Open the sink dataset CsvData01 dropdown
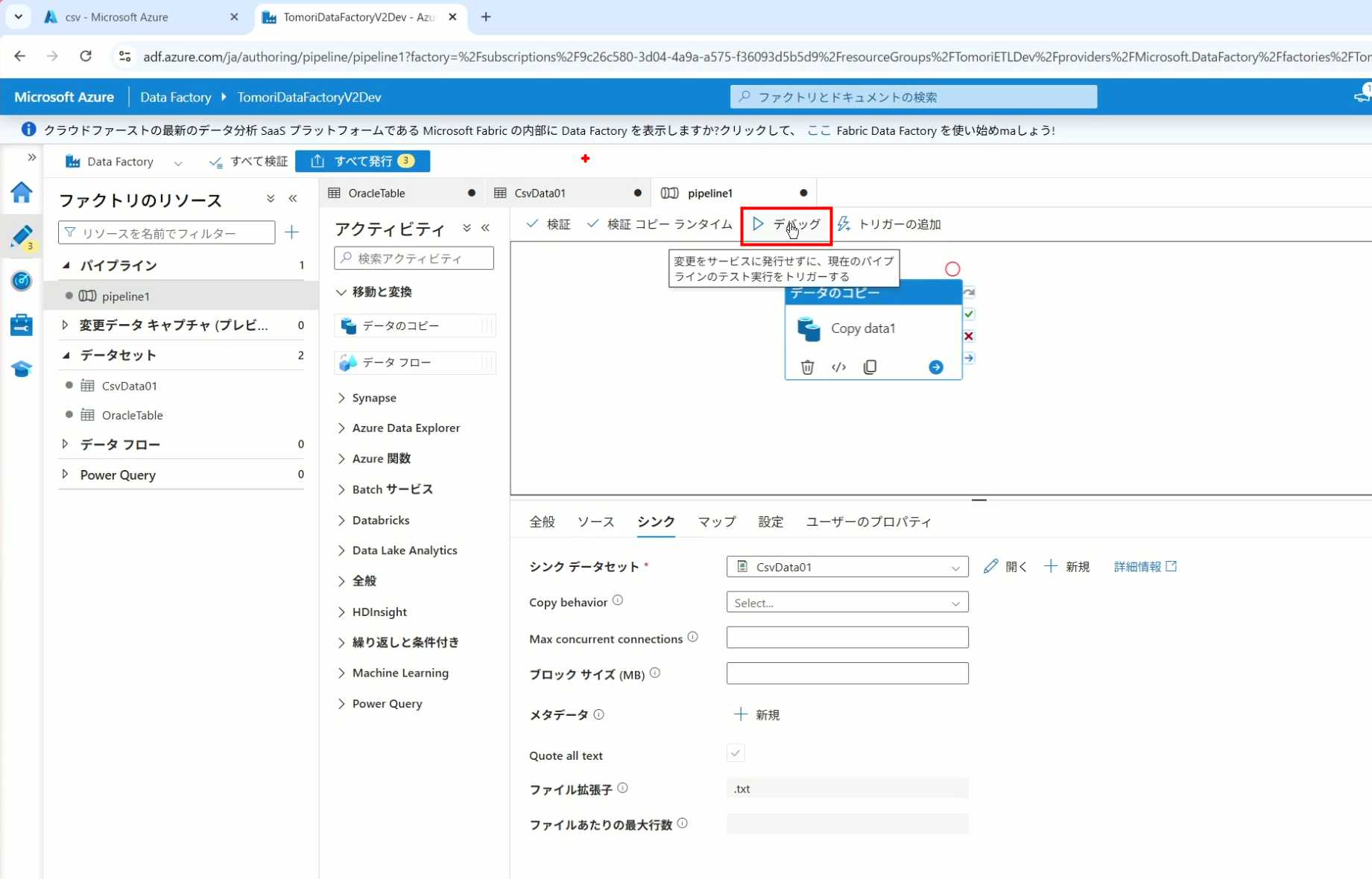The height and width of the screenshot is (879, 1372). pos(847,567)
